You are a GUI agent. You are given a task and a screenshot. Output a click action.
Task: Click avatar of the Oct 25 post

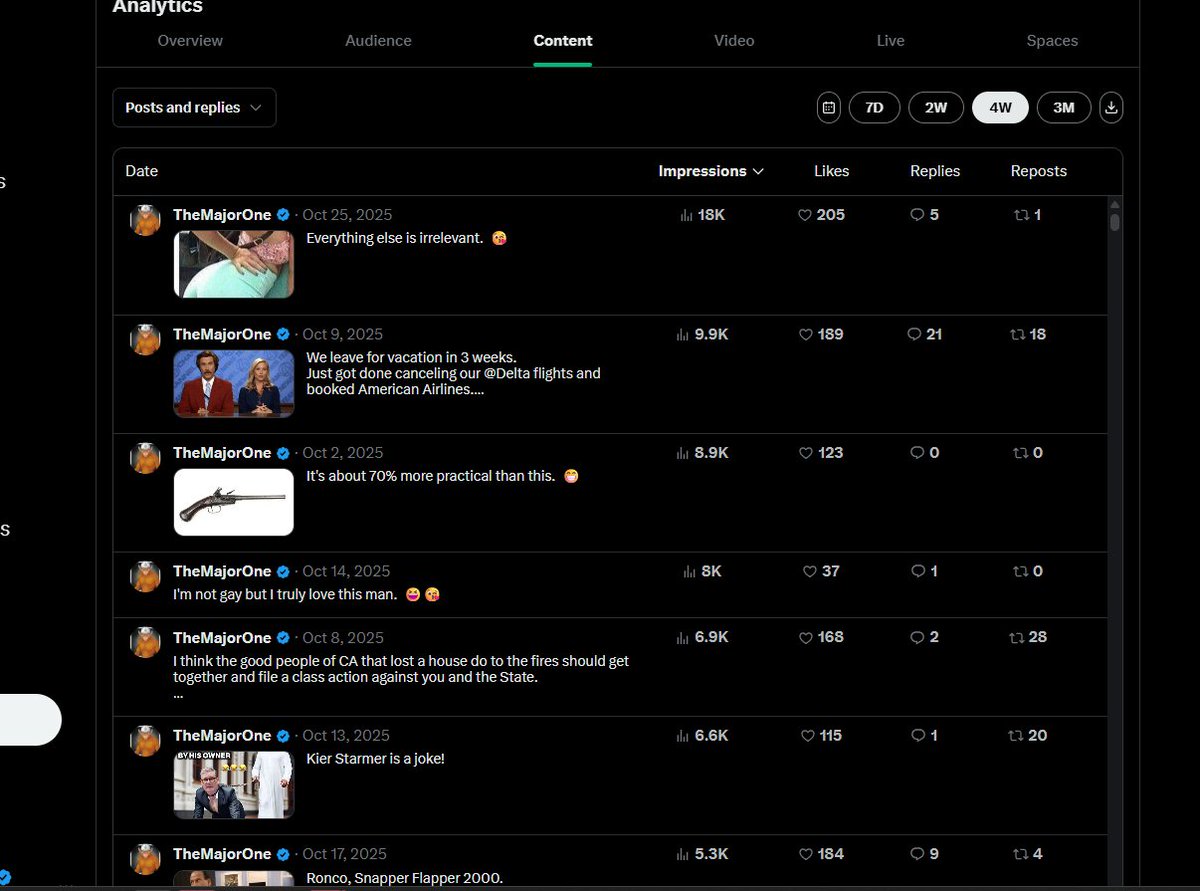146,220
